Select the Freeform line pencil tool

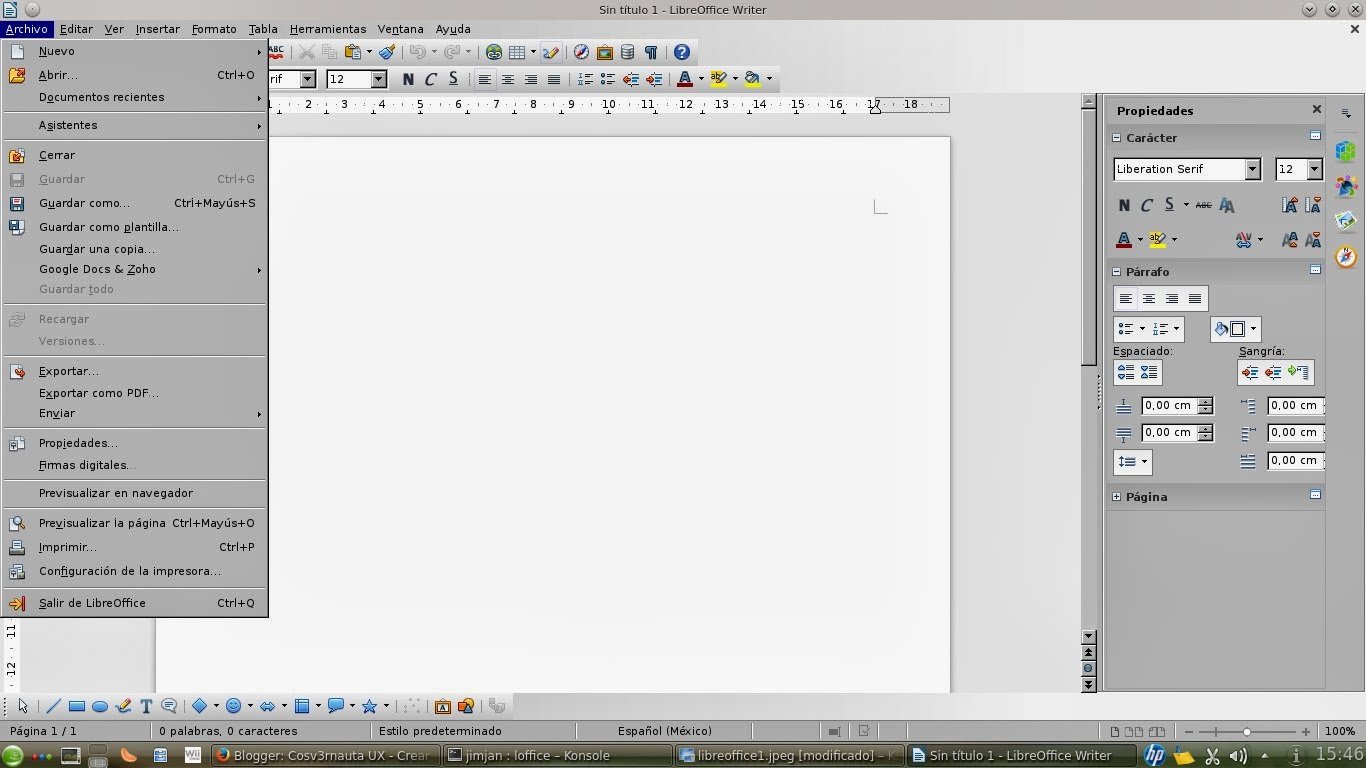[123, 706]
